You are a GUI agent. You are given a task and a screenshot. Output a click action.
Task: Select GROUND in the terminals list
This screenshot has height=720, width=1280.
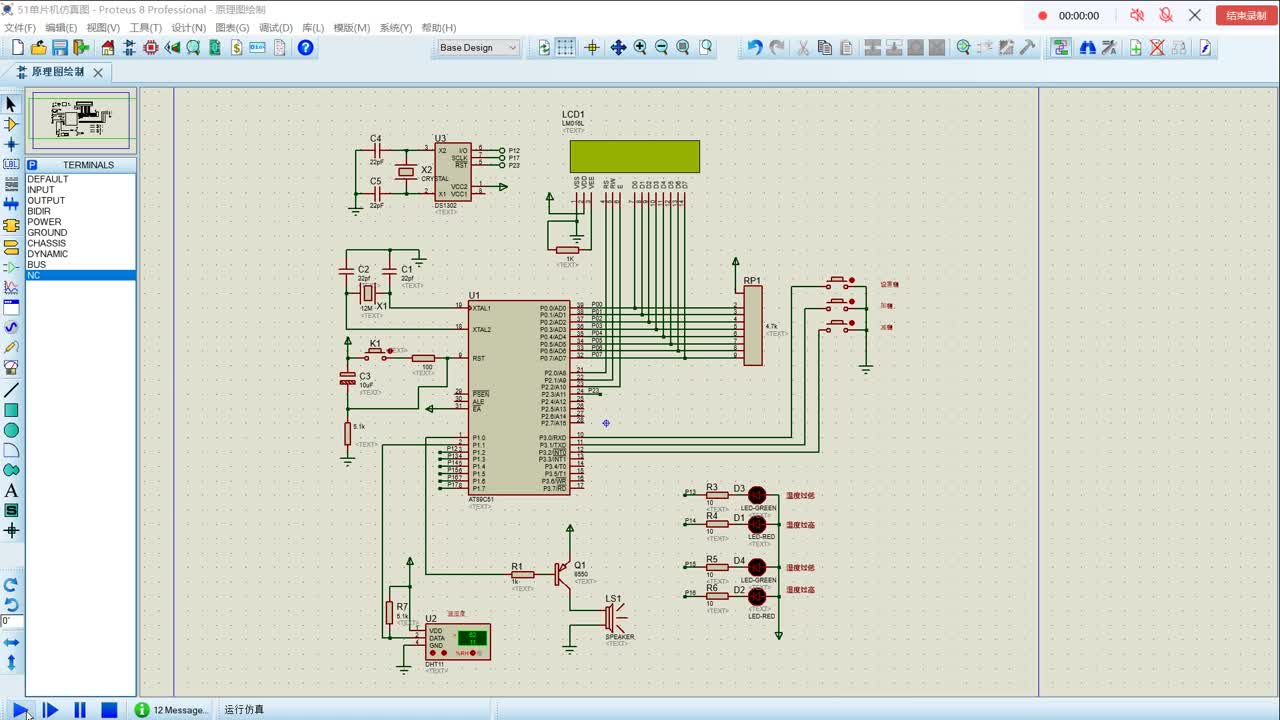[x=47, y=233]
